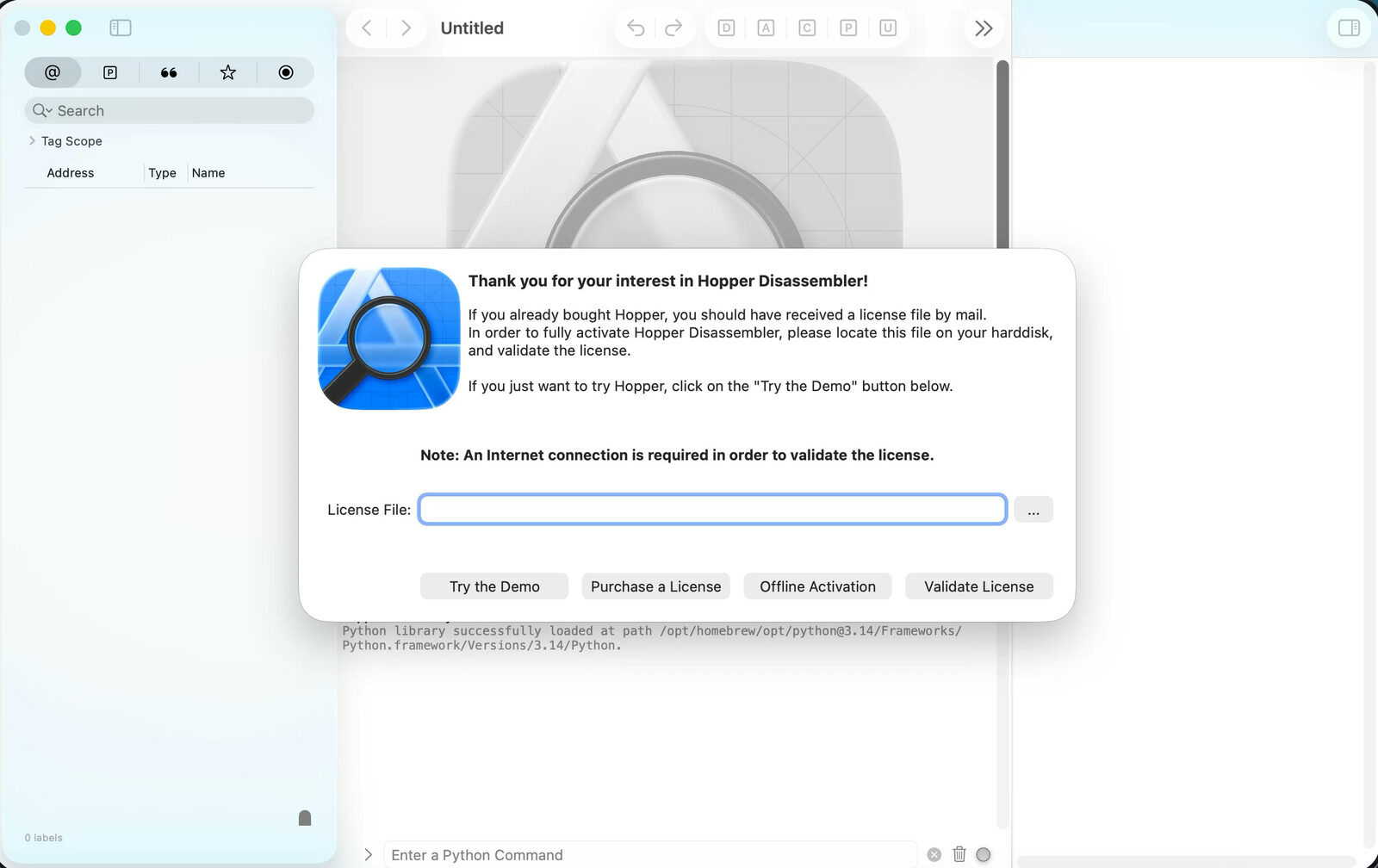Sort by Type column header
1378x868 pixels.
coord(162,173)
